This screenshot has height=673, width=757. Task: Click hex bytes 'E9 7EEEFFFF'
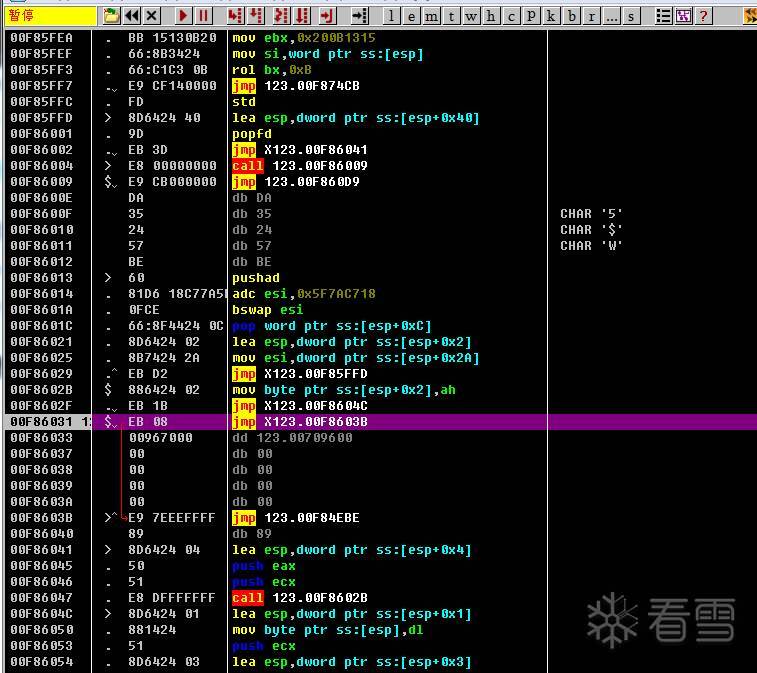coord(172,518)
